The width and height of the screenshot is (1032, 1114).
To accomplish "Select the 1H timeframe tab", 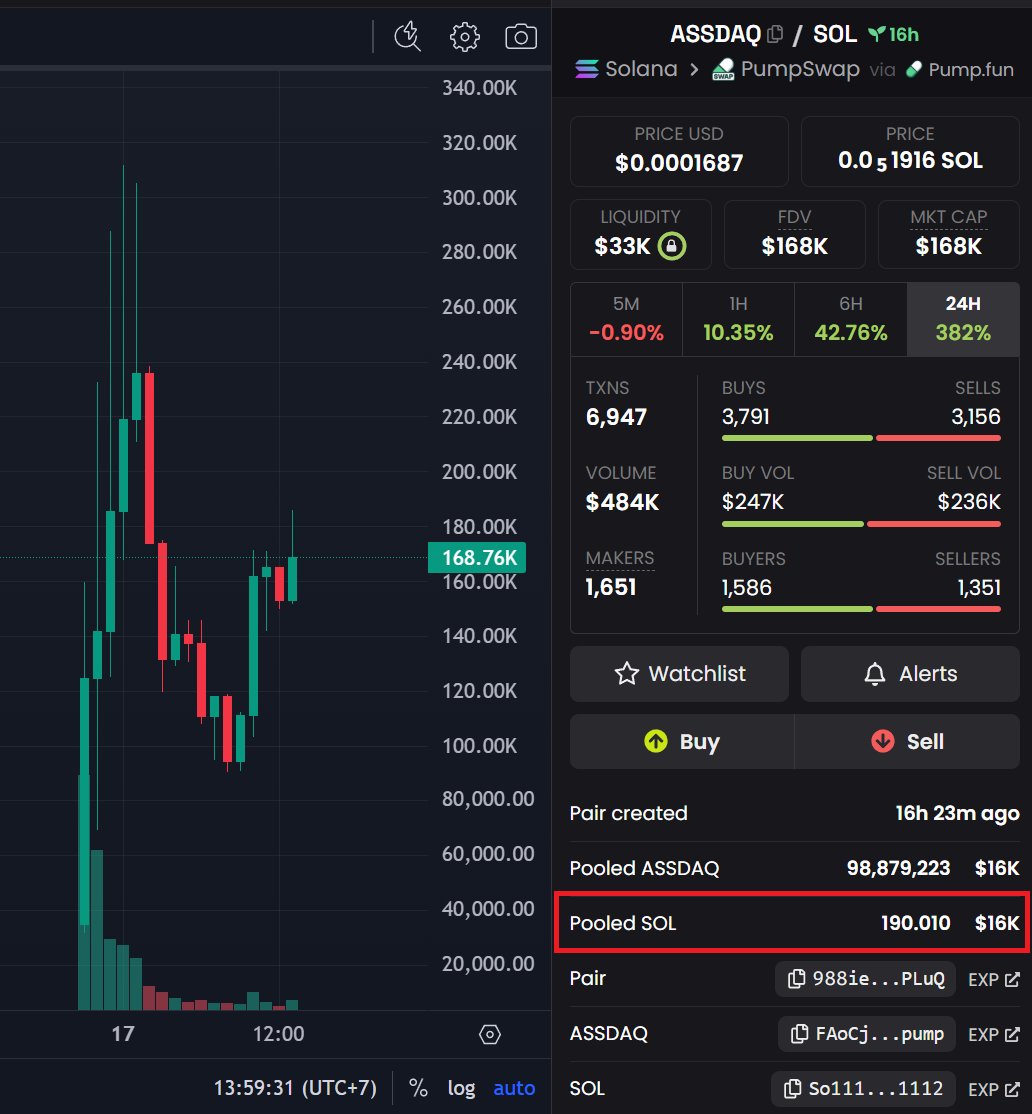I will (x=738, y=319).
